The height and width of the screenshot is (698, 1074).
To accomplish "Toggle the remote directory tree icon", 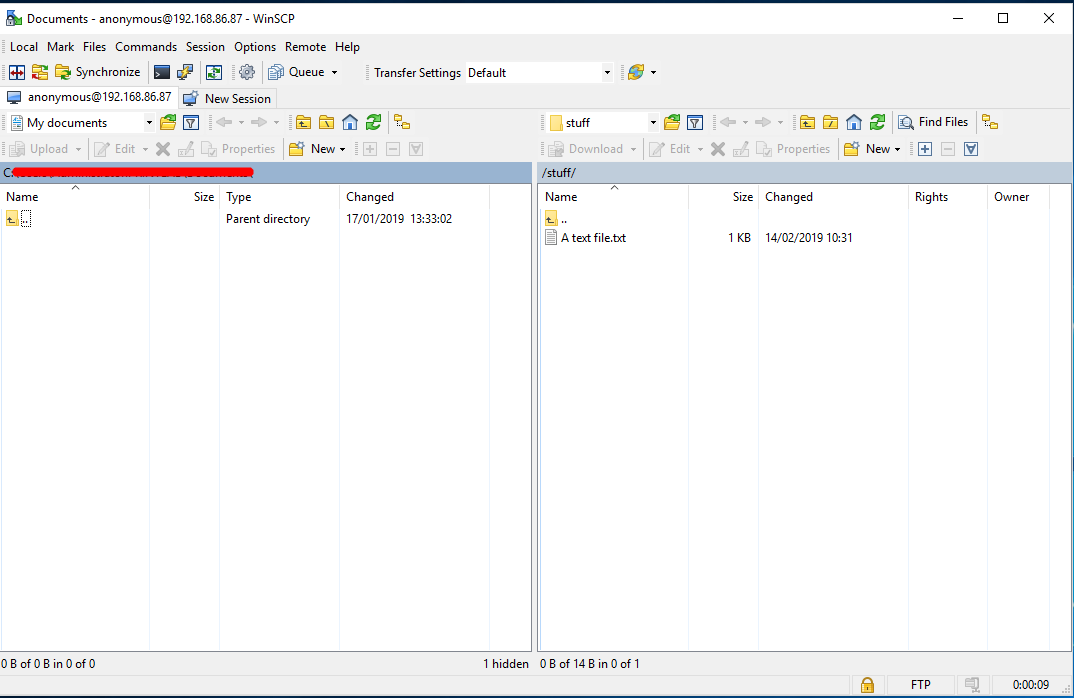I will (x=990, y=123).
